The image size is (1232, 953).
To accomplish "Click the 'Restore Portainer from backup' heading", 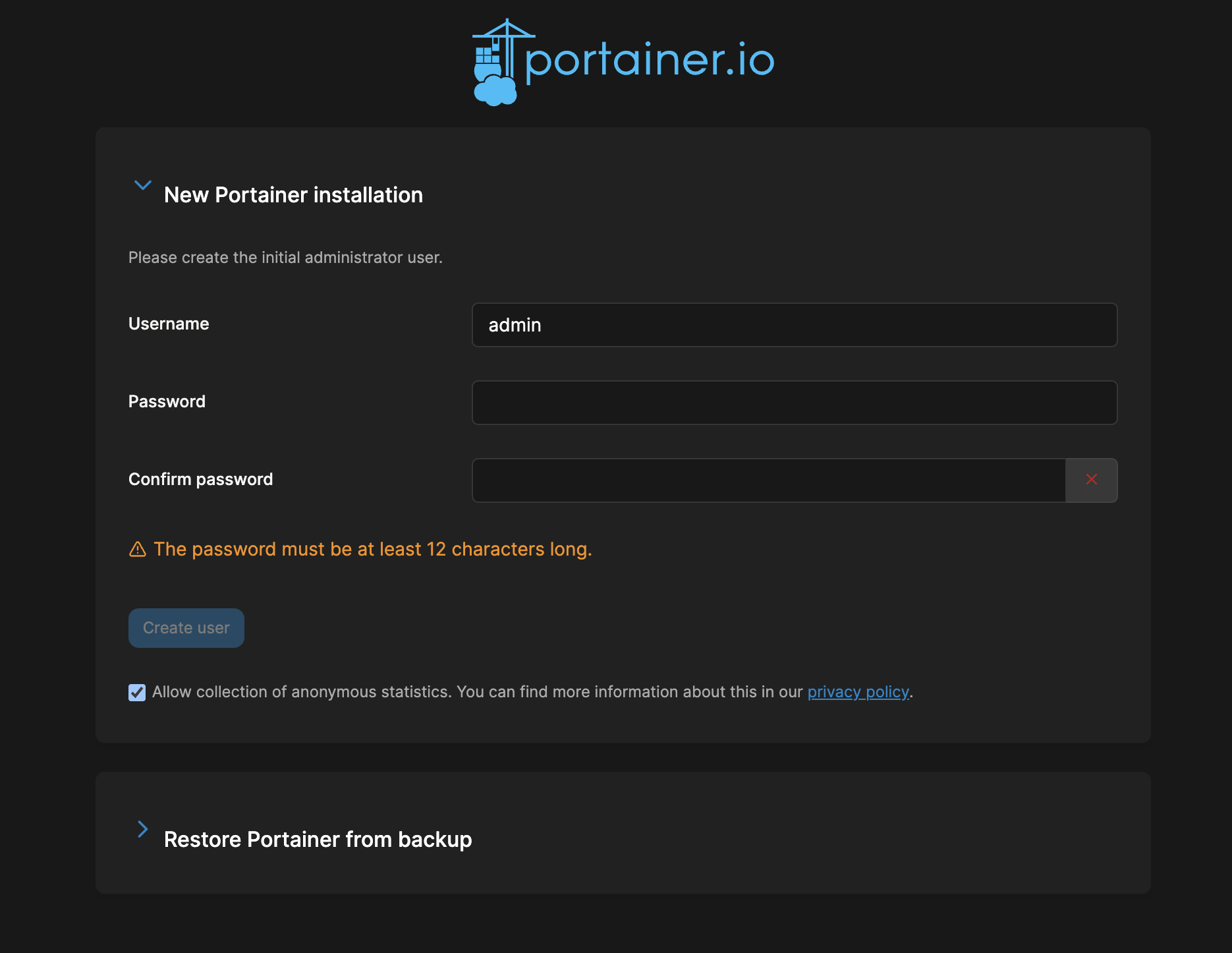I will click(x=318, y=840).
